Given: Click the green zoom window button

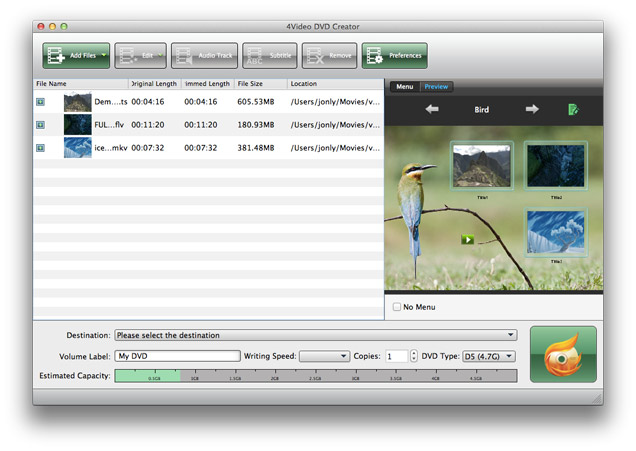Looking at the screenshot, I should [x=64, y=26].
